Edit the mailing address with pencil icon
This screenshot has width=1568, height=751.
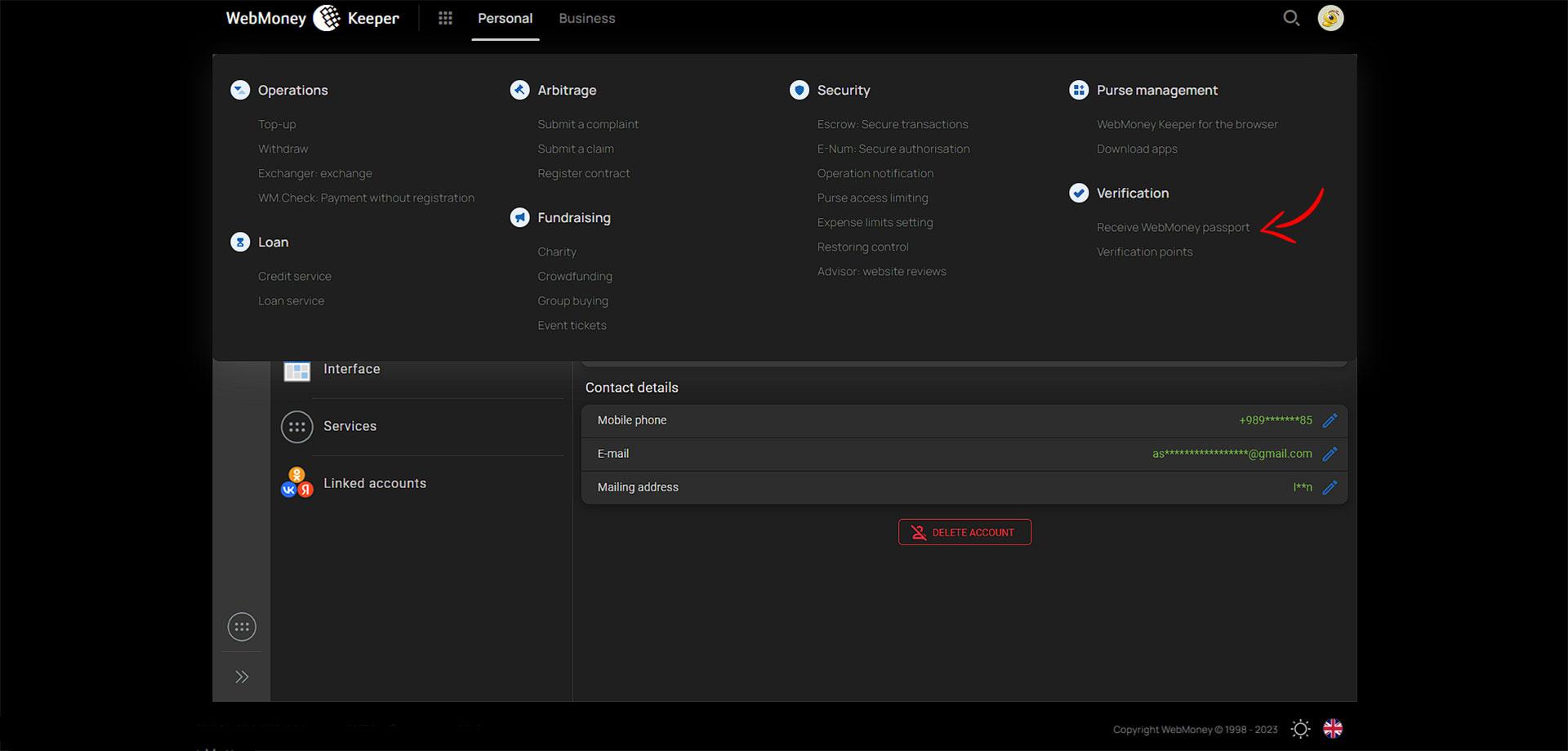[x=1330, y=487]
